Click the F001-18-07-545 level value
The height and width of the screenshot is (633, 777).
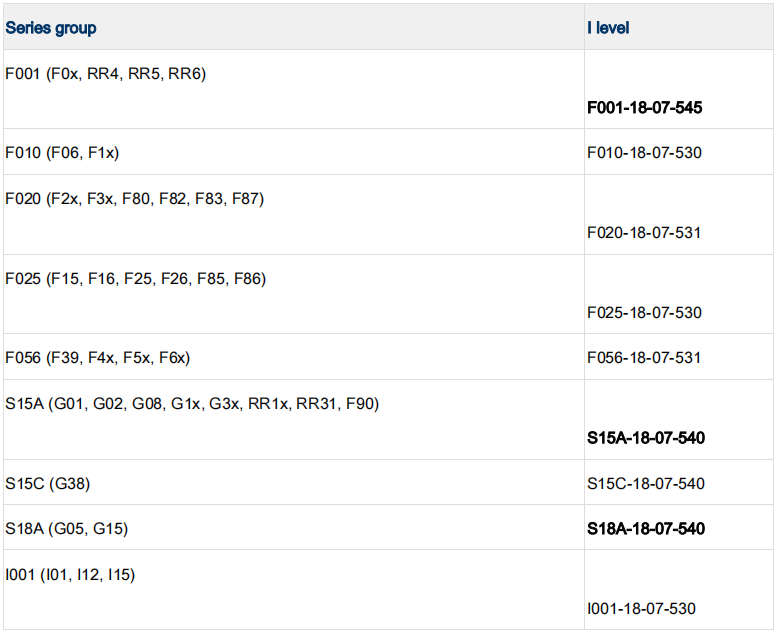pyautogui.click(x=644, y=107)
